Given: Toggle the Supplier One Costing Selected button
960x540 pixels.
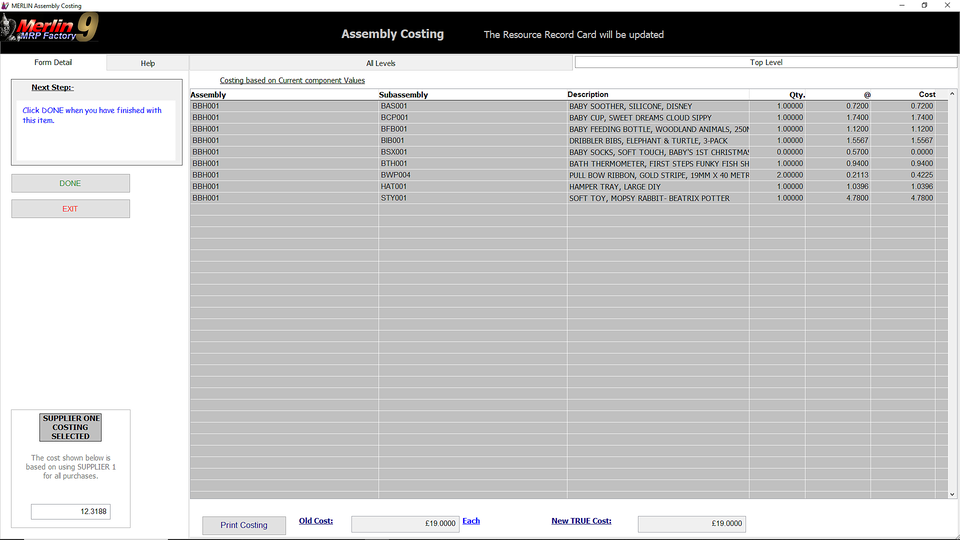Looking at the screenshot, I should click(x=70, y=427).
